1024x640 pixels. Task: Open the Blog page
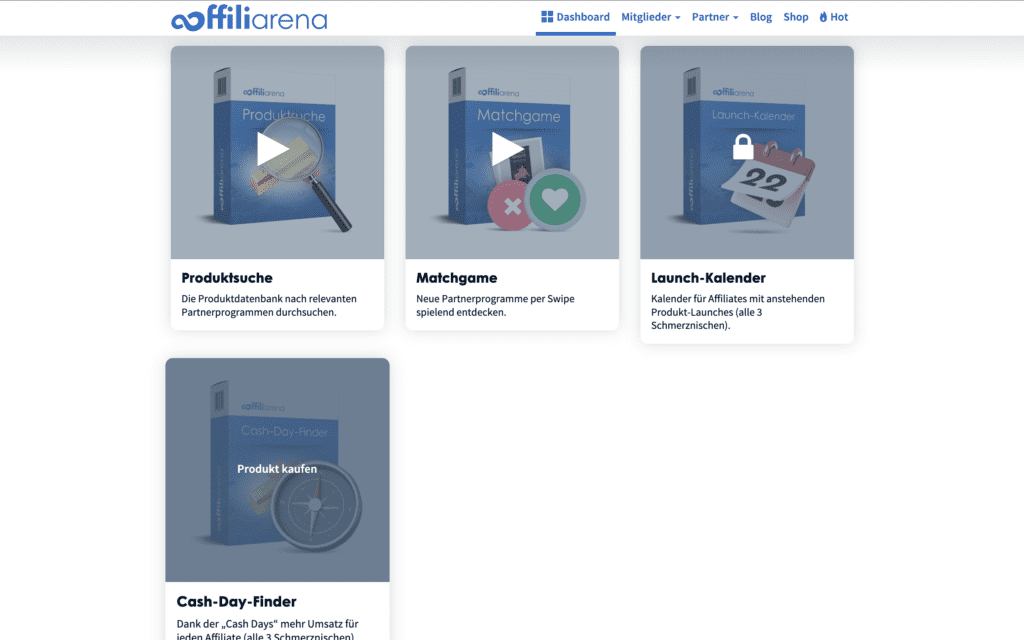761,17
